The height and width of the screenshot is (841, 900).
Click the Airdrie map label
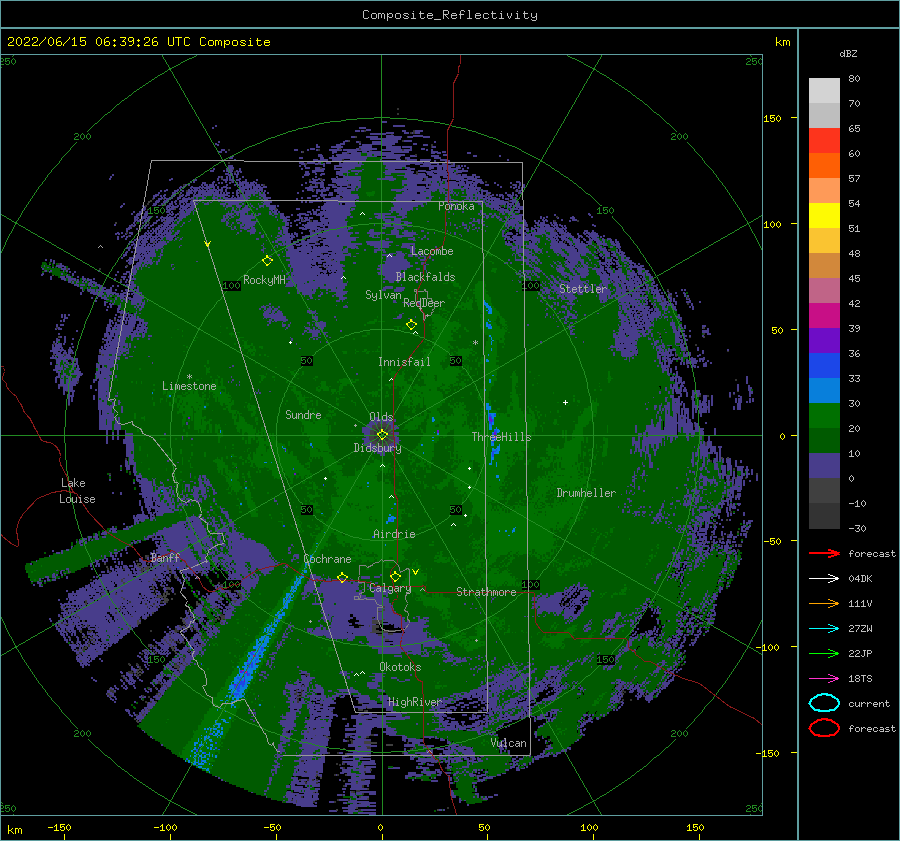394,534
